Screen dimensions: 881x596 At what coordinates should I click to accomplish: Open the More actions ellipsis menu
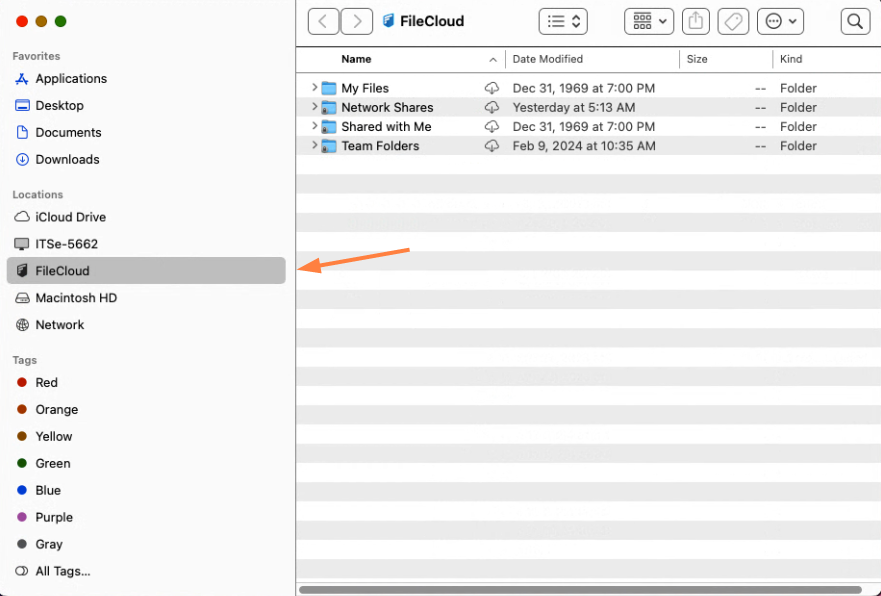780,20
